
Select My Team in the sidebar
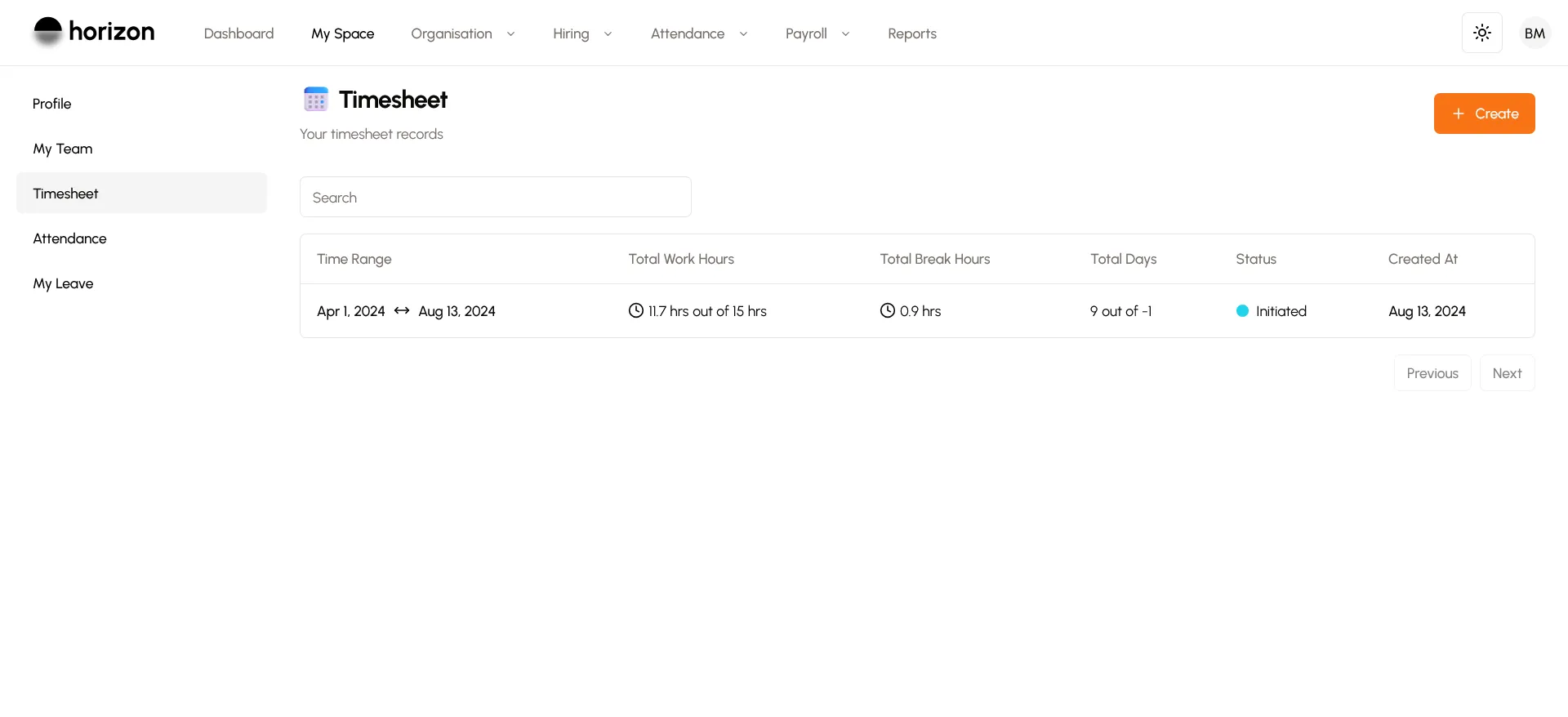(141, 149)
